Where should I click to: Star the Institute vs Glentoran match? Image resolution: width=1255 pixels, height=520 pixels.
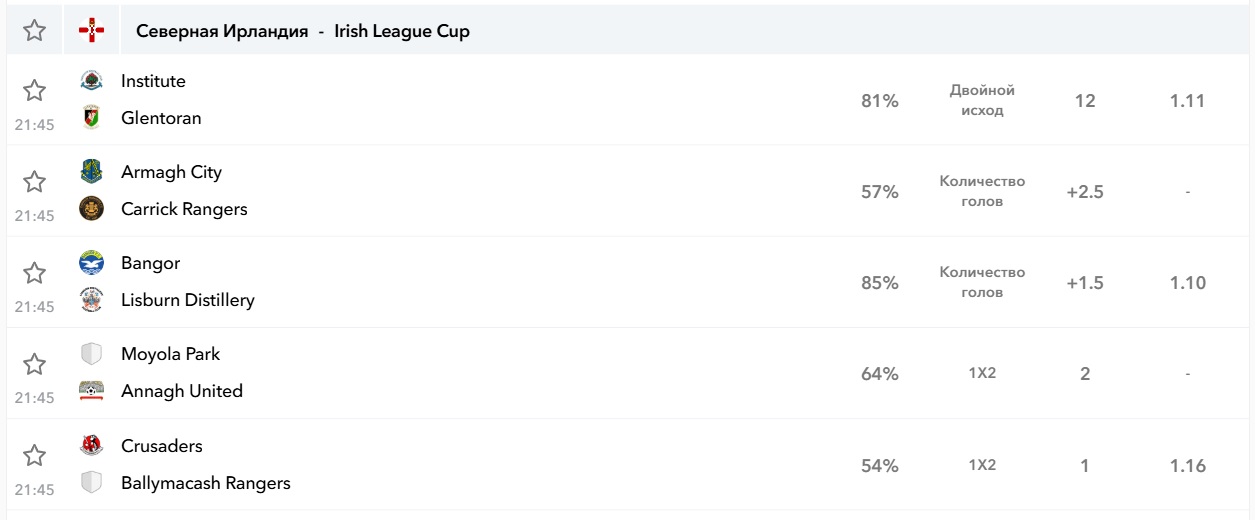[35, 91]
